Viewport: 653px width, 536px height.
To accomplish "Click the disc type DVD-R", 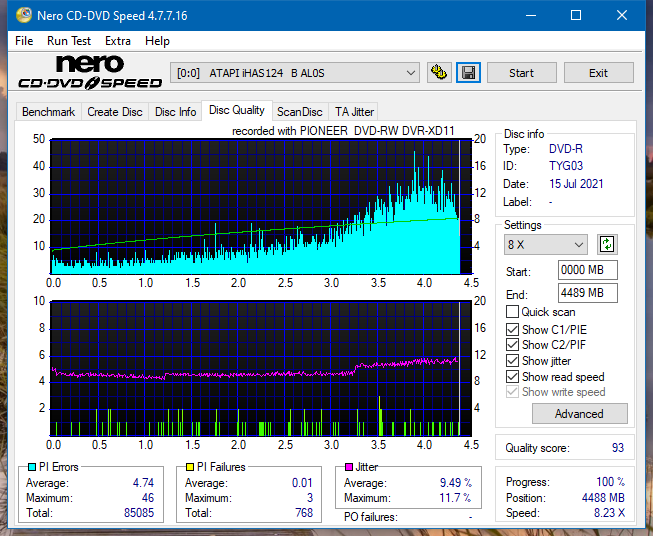I will point(566,149).
